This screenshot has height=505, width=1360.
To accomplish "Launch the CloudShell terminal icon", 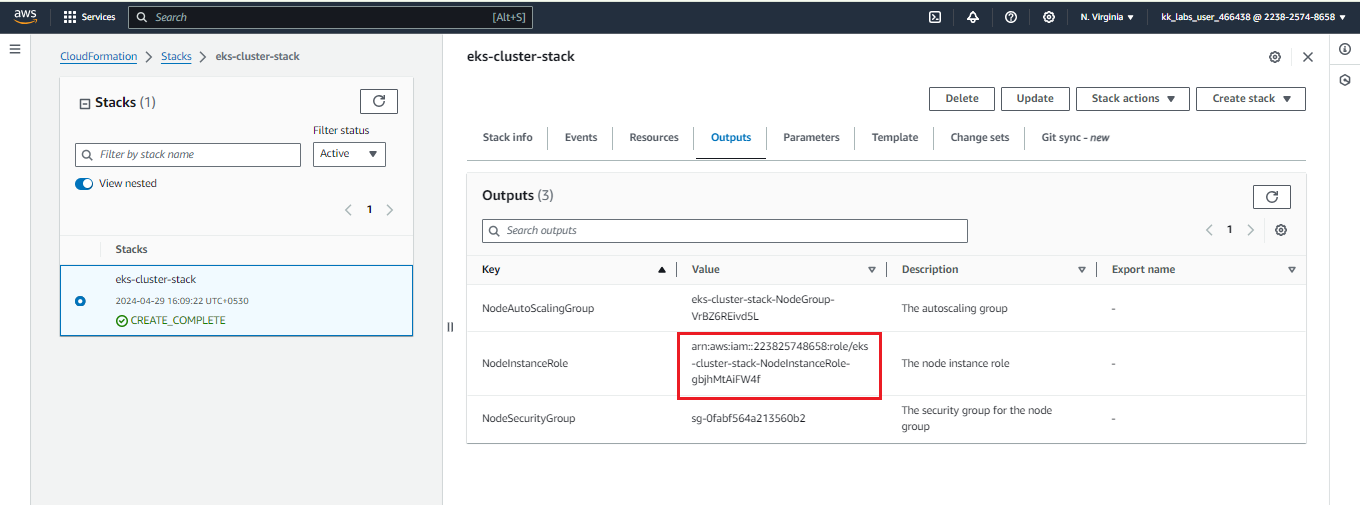I will click(x=935, y=17).
